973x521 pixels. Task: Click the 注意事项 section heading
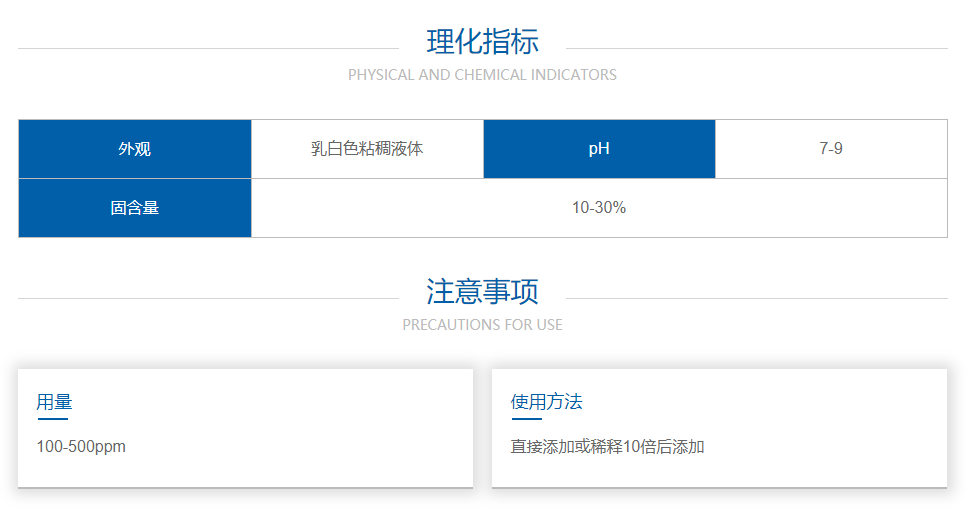482,292
